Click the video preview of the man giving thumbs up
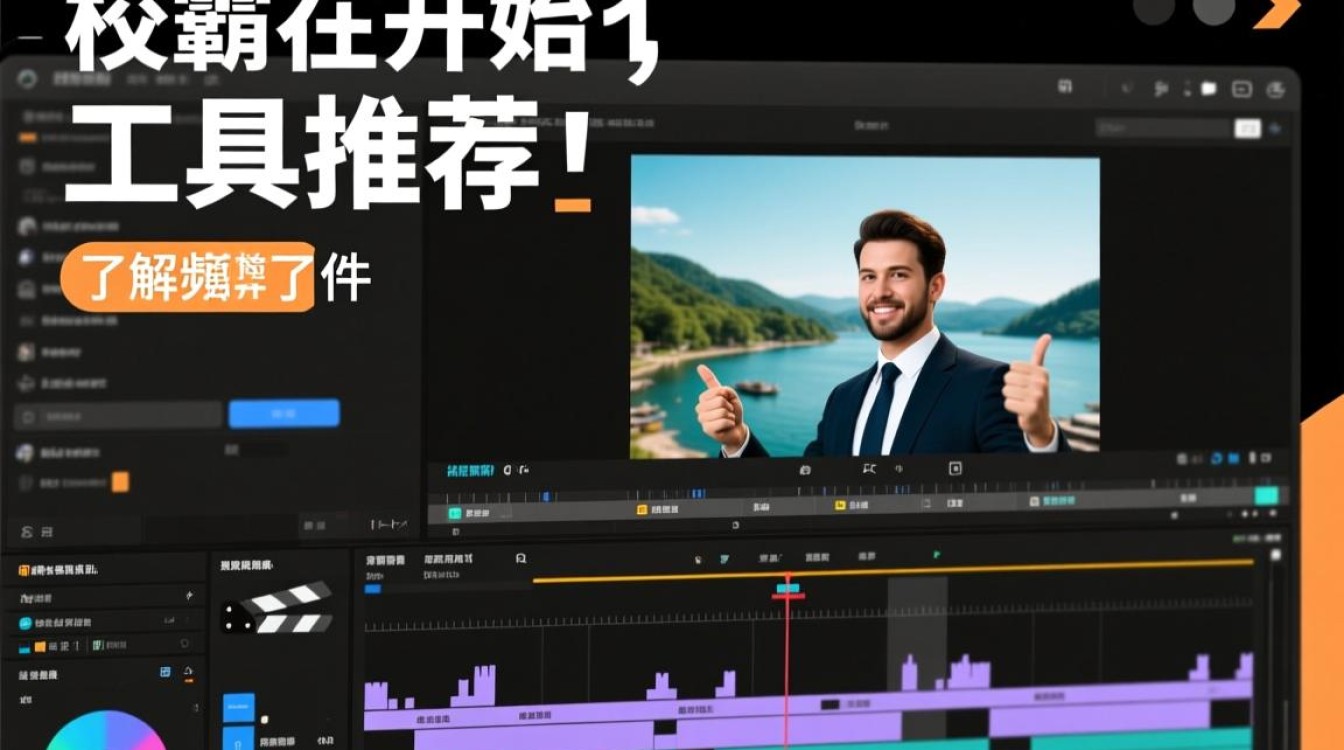1344x750 pixels. 865,306
